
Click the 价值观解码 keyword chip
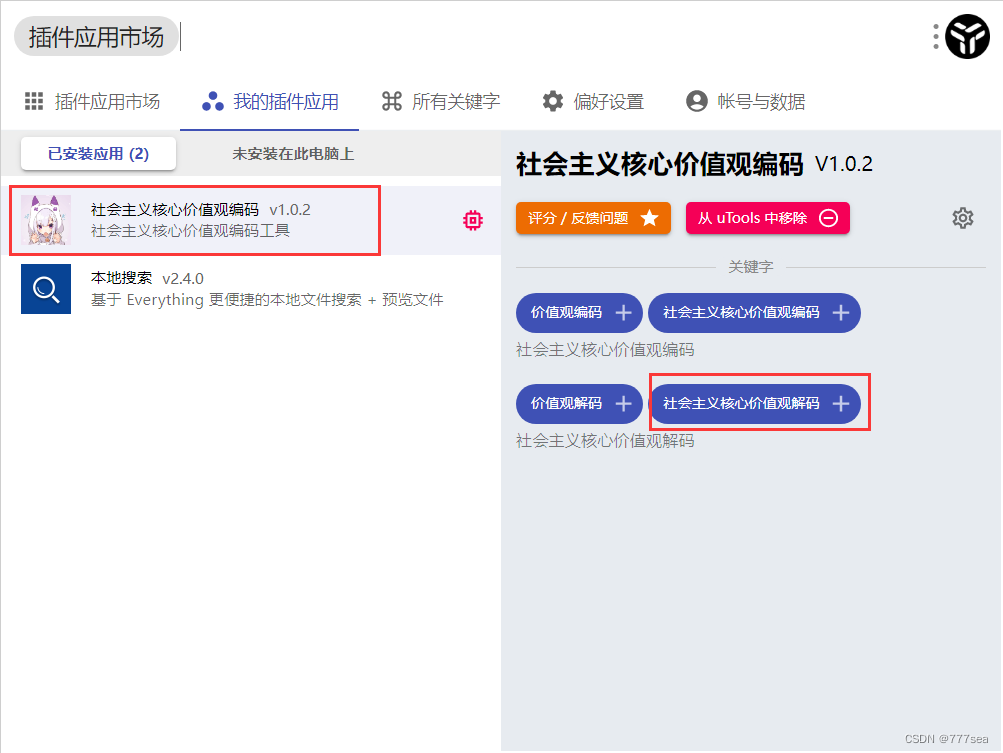(579, 404)
